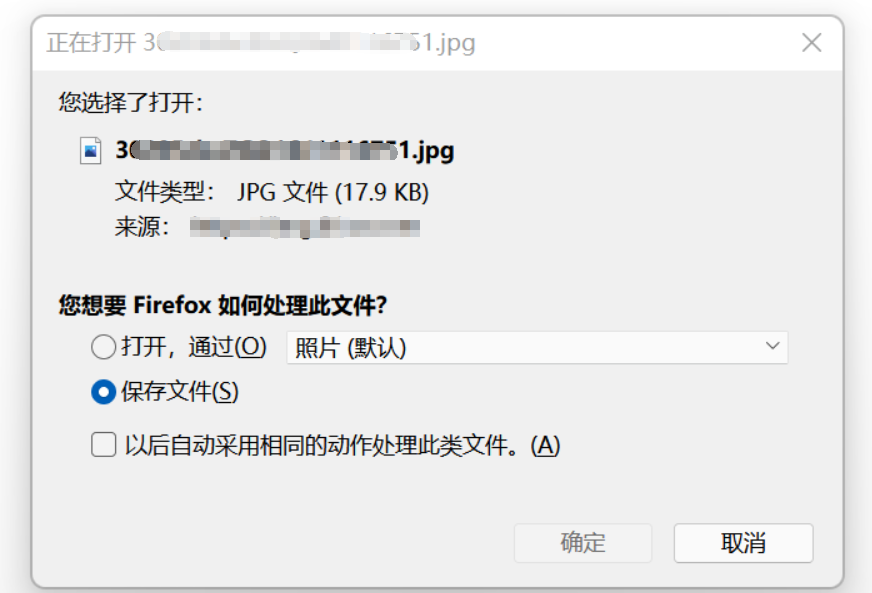The image size is (872, 593).
Task: Close the 正在打开 dialog with the X icon
Action: (811, 43)
